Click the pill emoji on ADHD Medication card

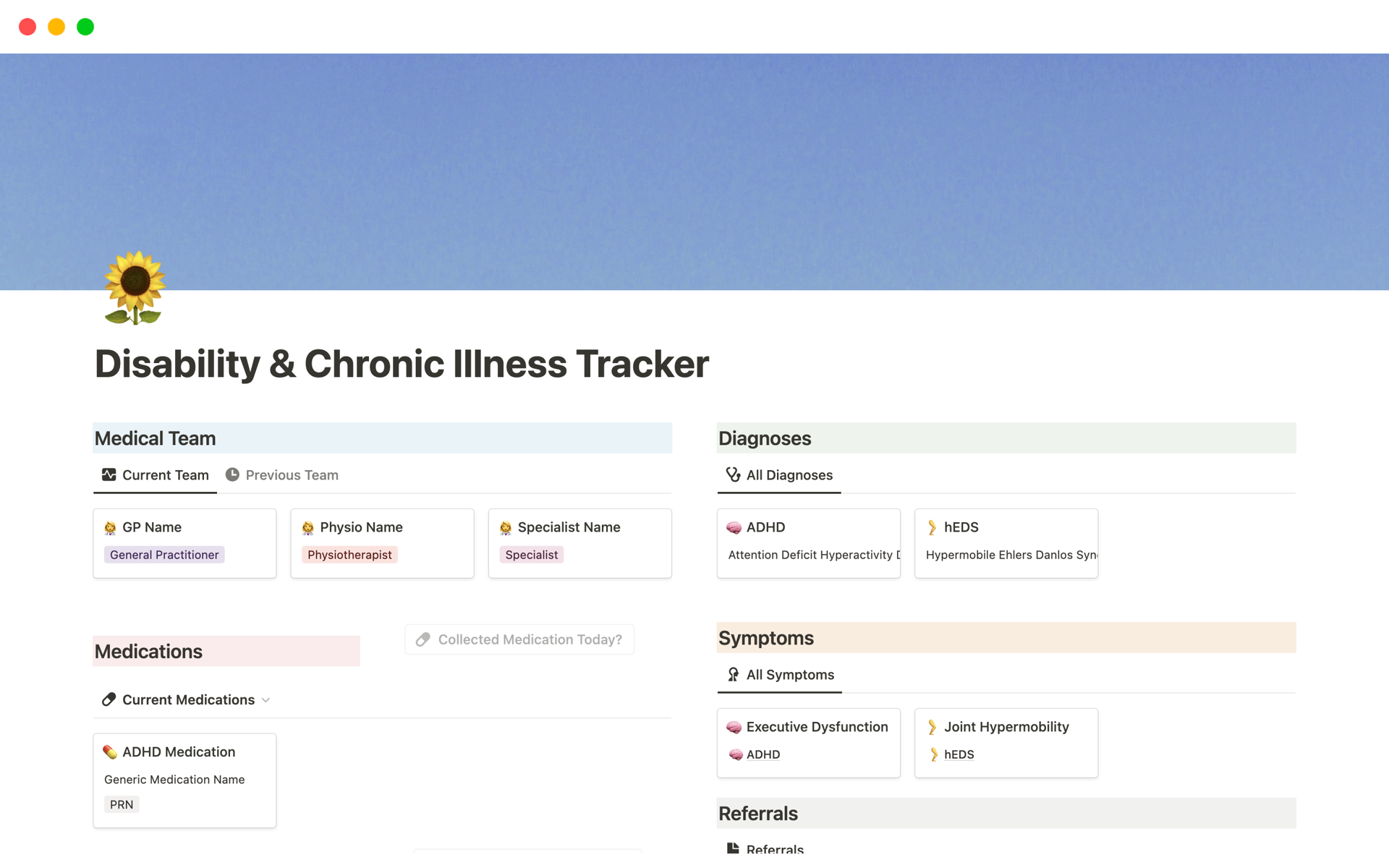click(110, 752)
